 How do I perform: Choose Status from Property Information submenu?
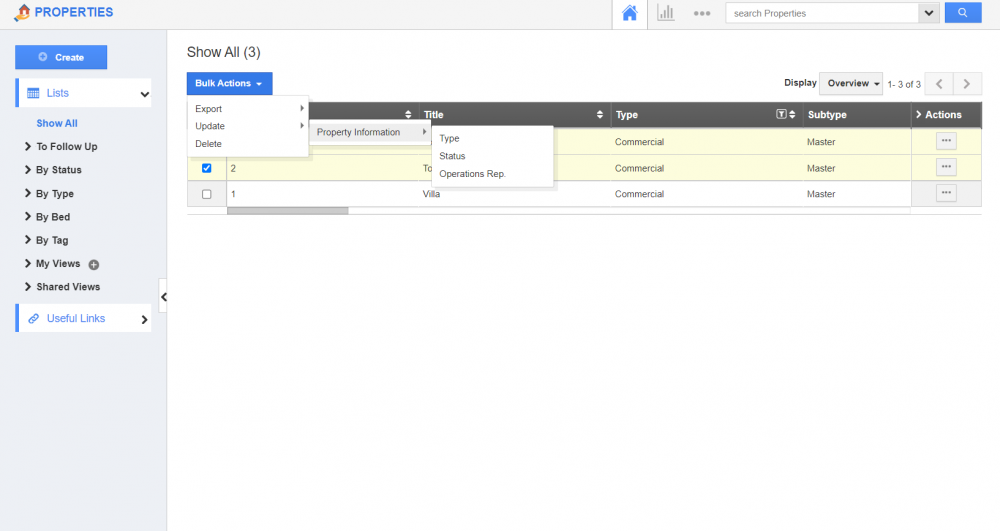(452, 156)
